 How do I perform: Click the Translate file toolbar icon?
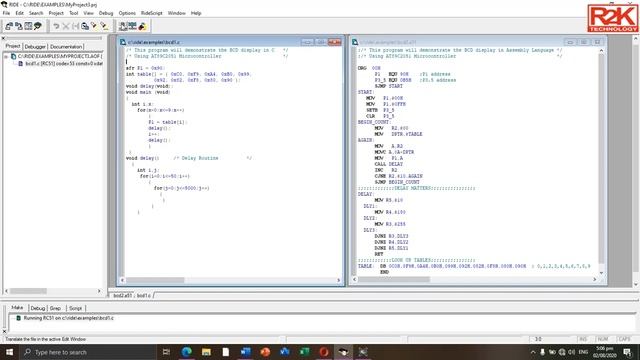(123, 26)
